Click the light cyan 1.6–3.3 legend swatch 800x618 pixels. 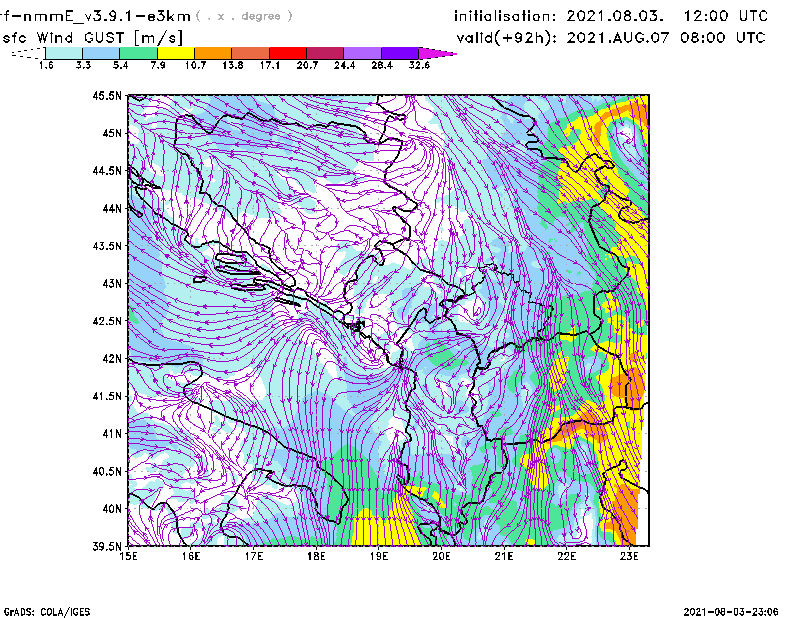[64, 53]
